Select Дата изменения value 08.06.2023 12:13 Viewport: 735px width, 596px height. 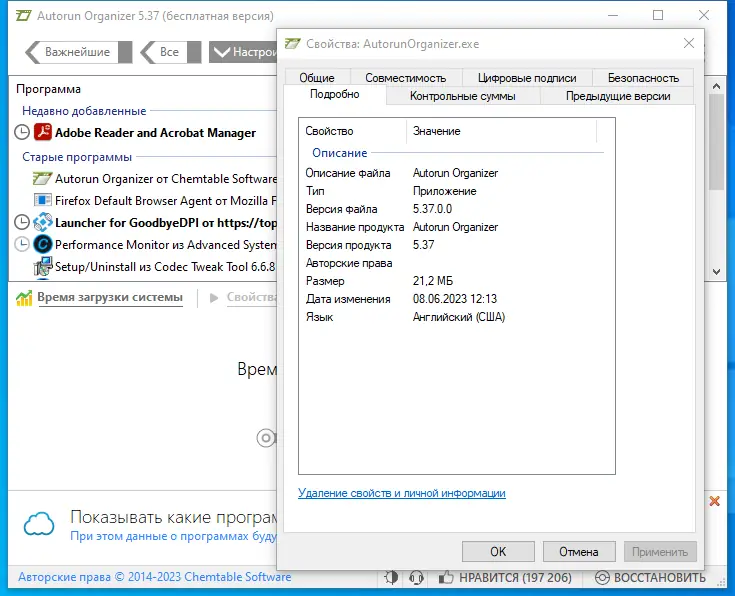coord(455,299)
